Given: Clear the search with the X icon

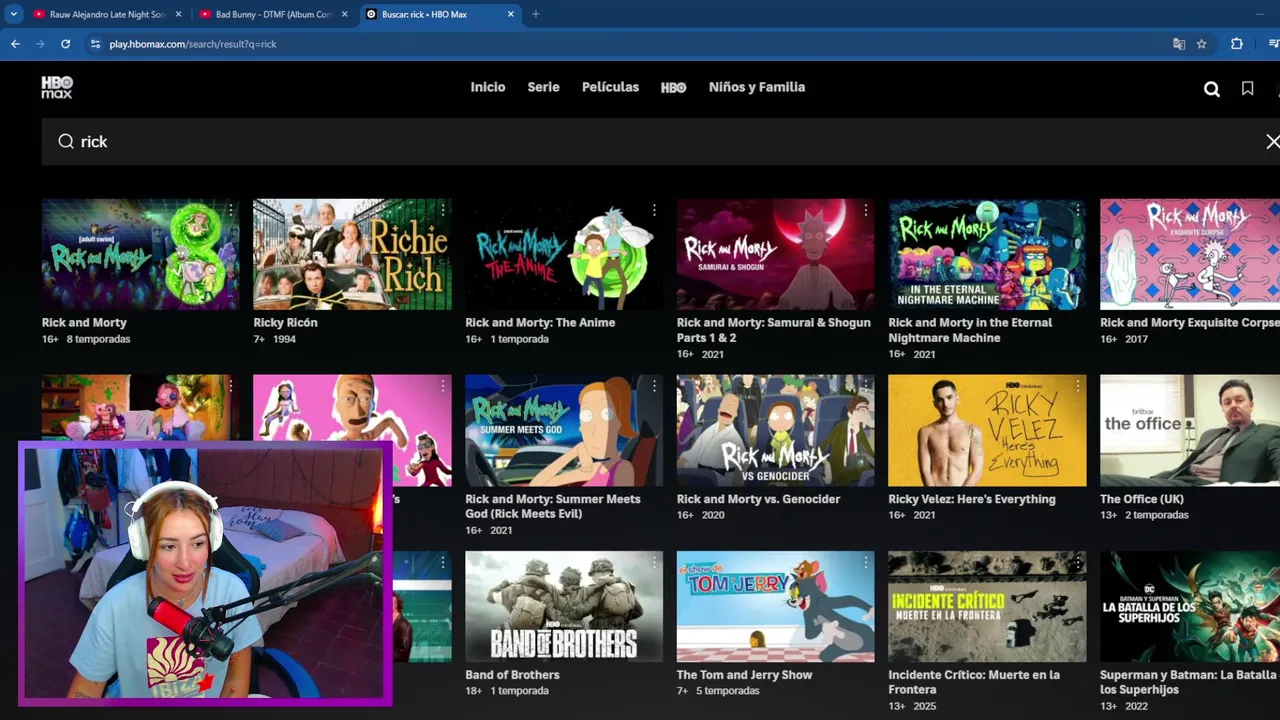Looking at the screenshot, I should pos(1272,142).
